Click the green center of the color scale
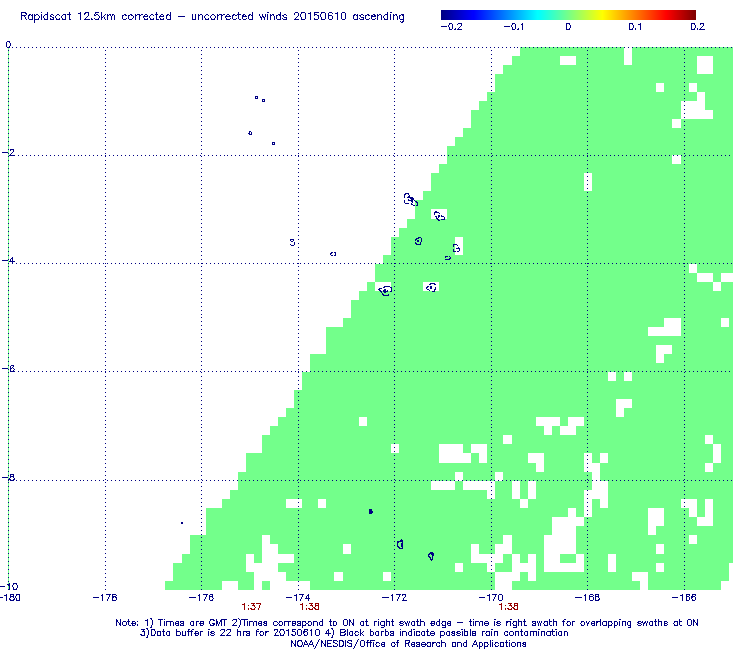740x650 pixels. pyautogui.click(x=568, y=15)
